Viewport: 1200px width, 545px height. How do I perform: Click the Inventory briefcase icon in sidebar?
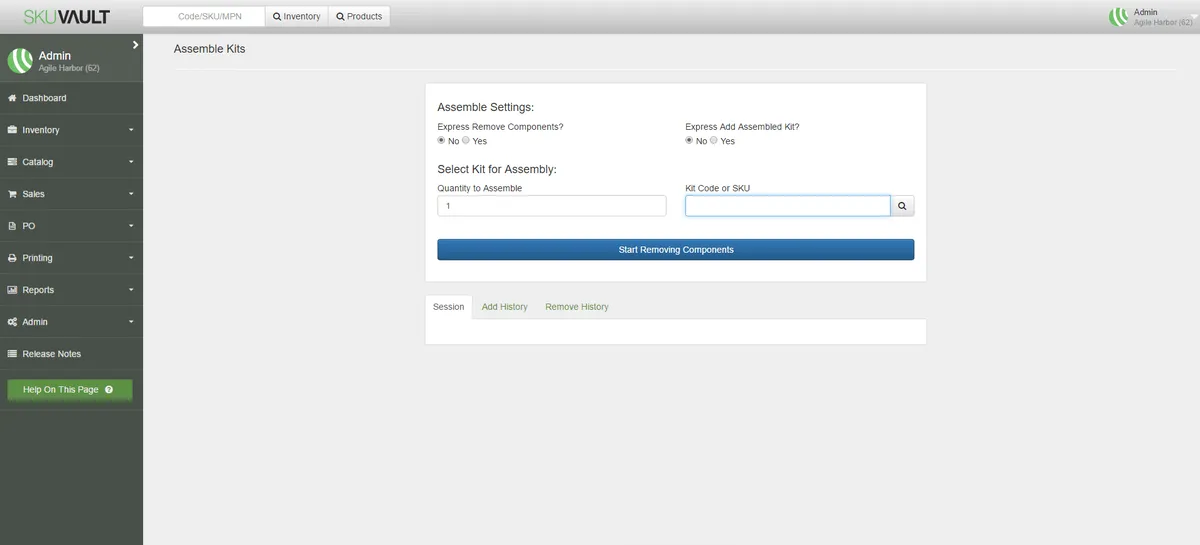tap(12, 130)
